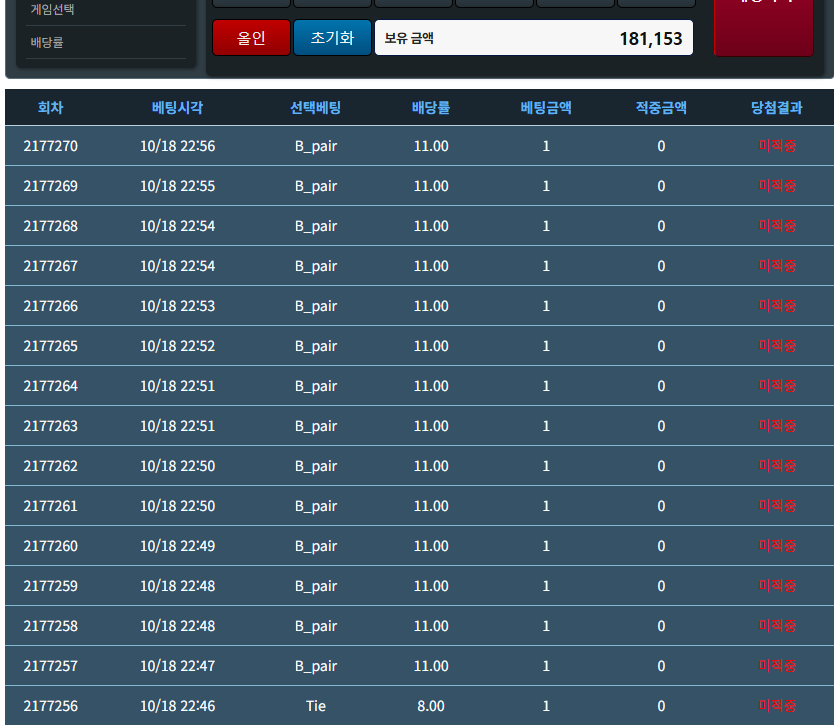Select round number 2177270
834x725 pixels.
tap(51, 146)
